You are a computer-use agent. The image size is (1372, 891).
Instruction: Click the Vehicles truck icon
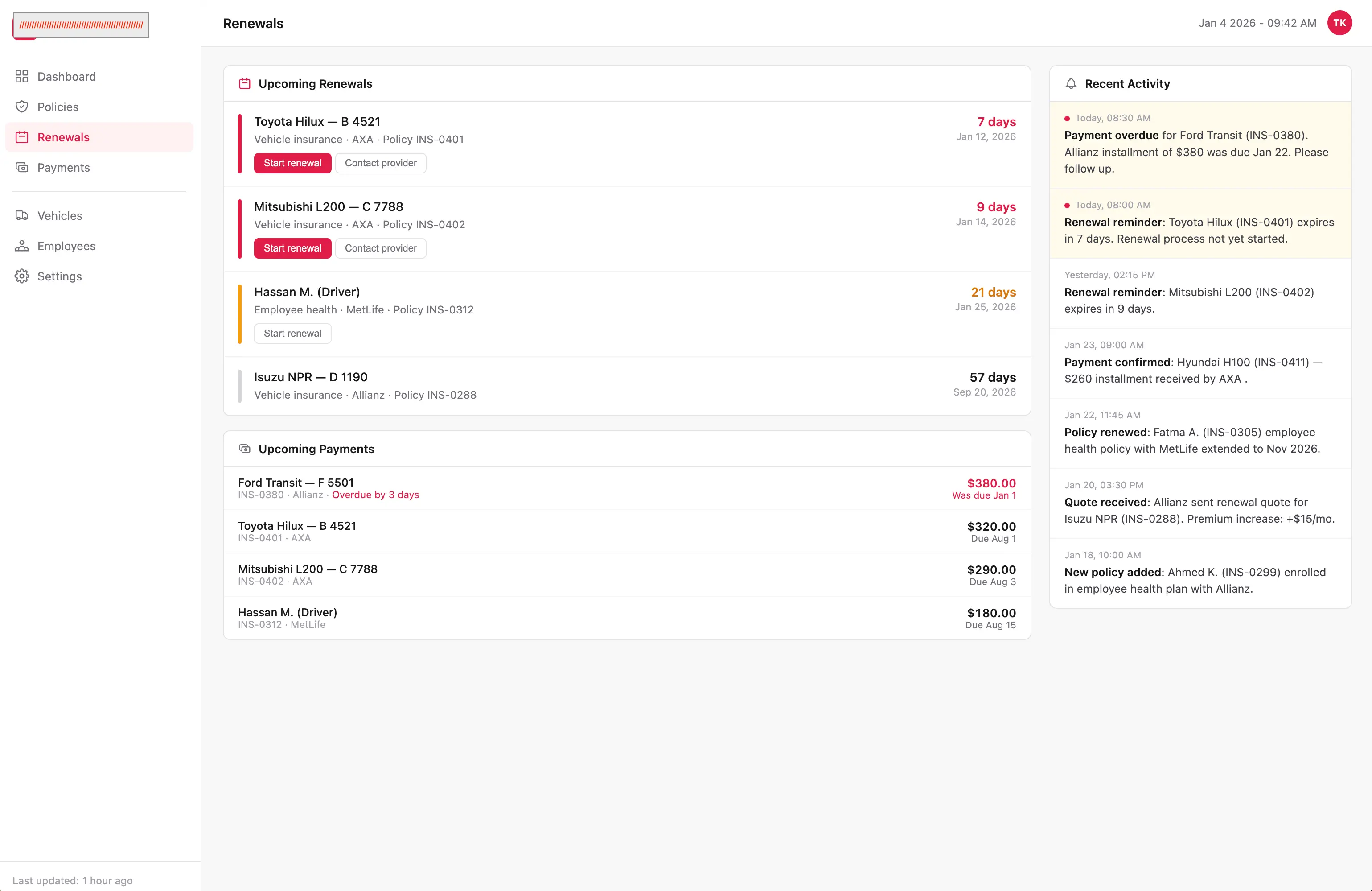coord(22,216)
